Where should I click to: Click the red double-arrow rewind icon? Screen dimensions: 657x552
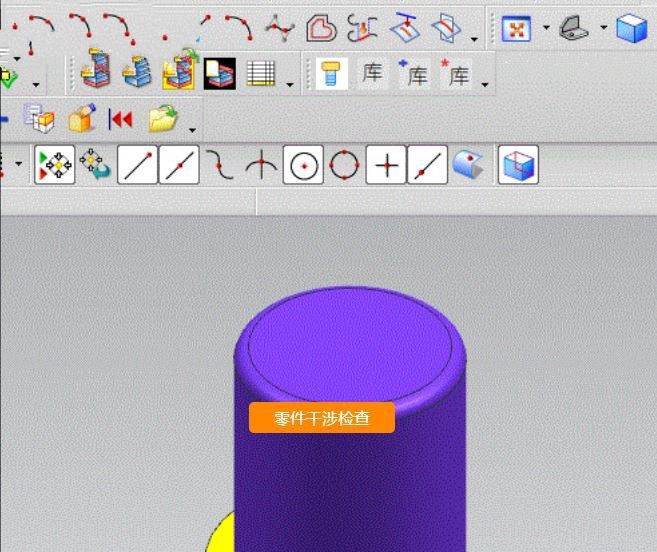click(x=121, y=119)
